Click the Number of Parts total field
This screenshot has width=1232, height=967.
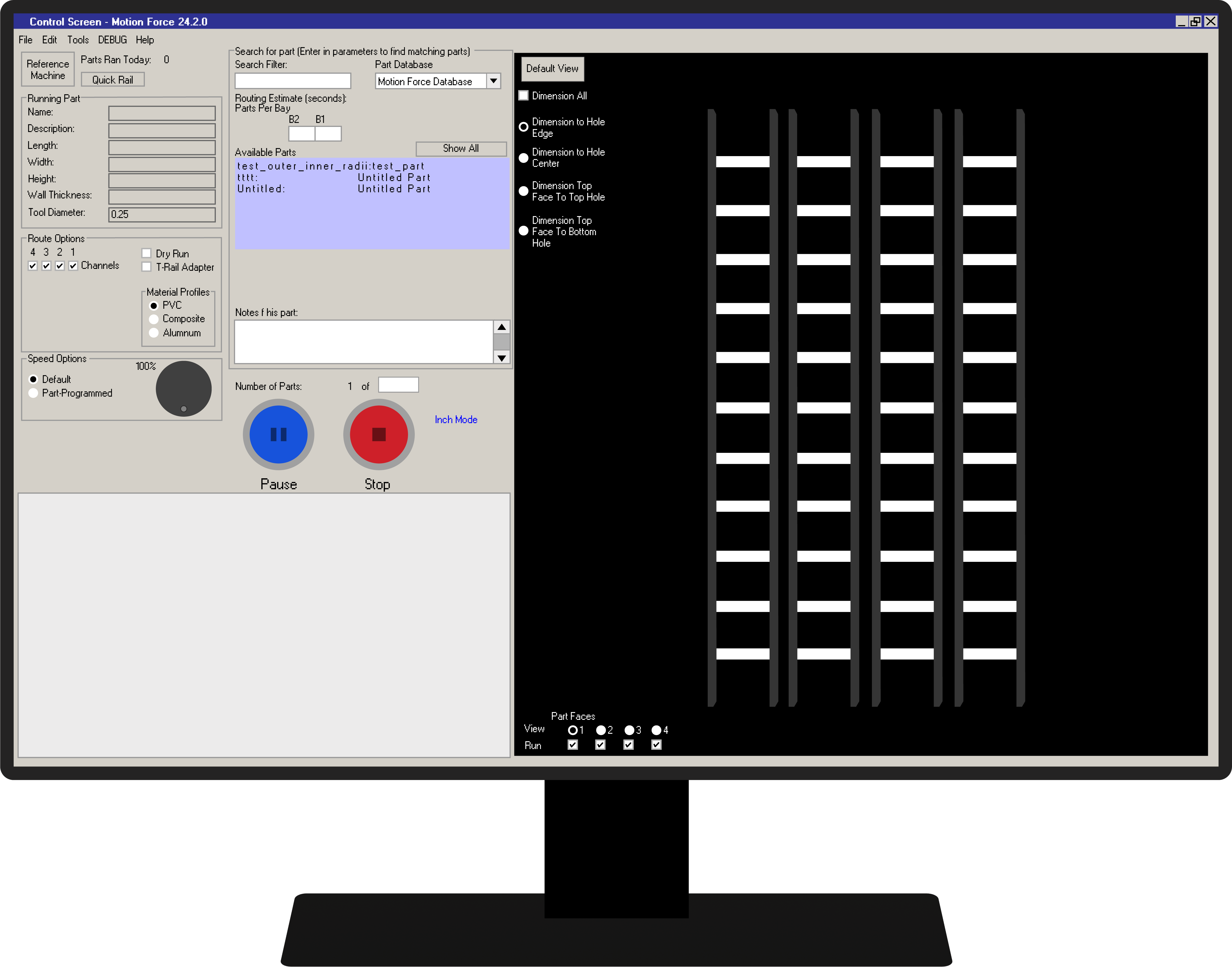pos(399,385)
